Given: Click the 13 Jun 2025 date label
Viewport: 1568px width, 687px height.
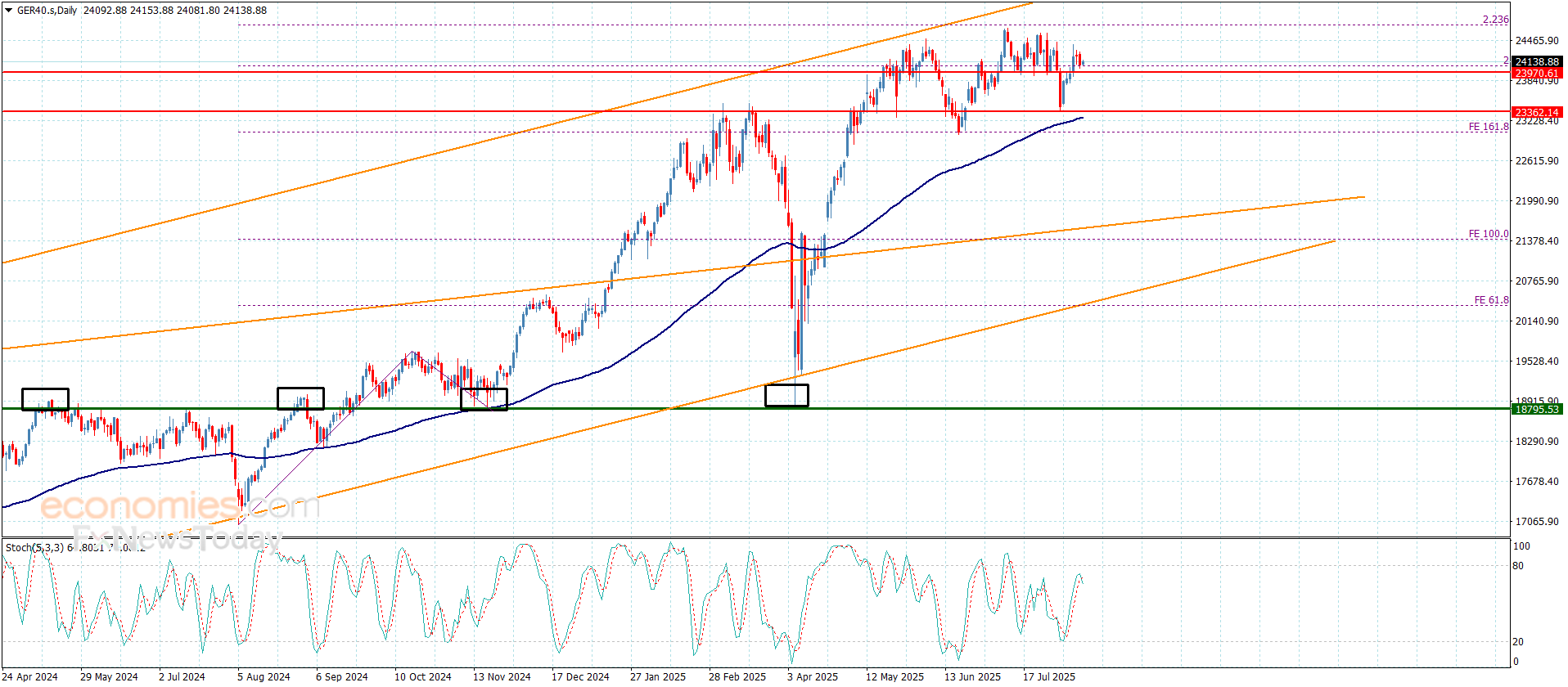Looking at the screenshot, I should [x=973, y=677].
